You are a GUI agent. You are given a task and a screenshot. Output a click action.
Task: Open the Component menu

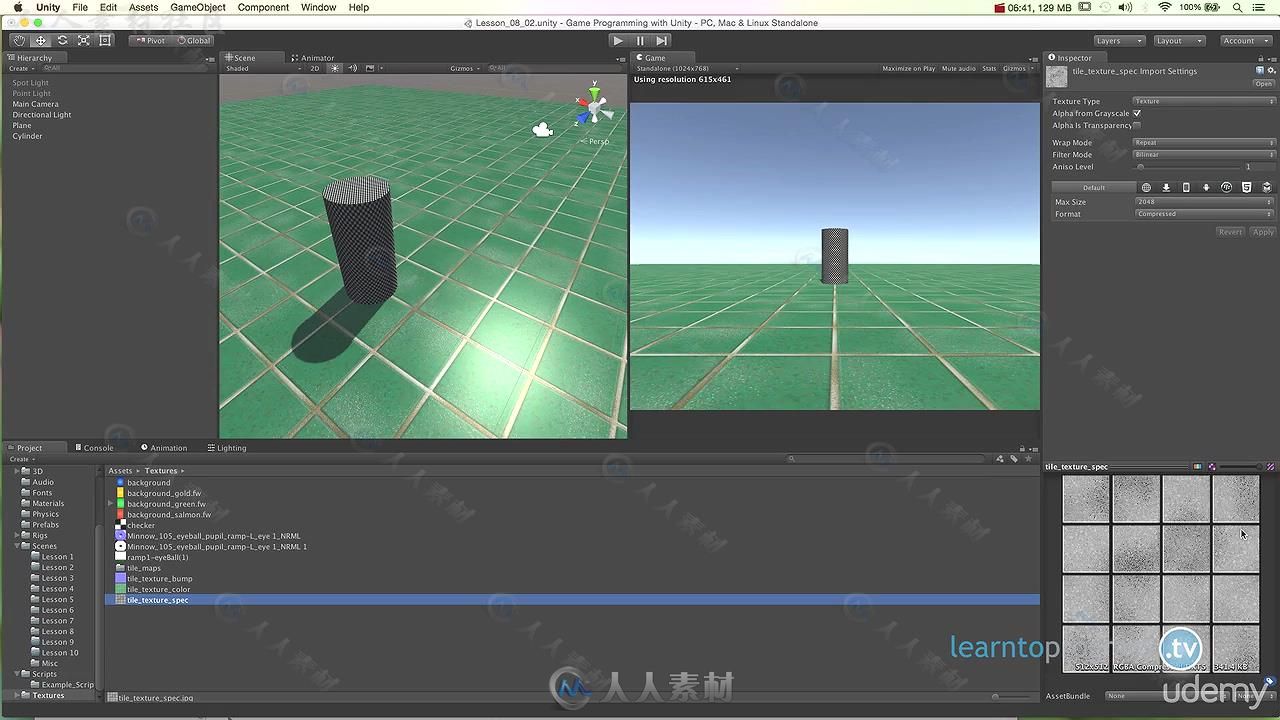coord(263,7)
